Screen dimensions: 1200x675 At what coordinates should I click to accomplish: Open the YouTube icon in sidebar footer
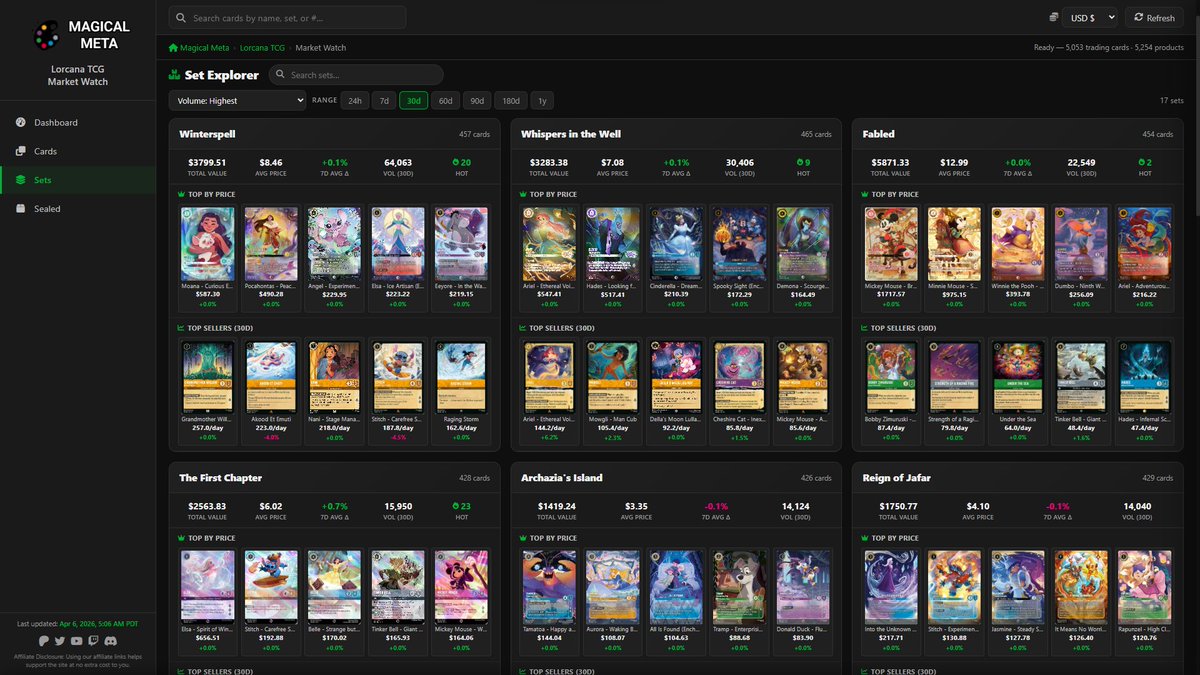coord(76,640)
